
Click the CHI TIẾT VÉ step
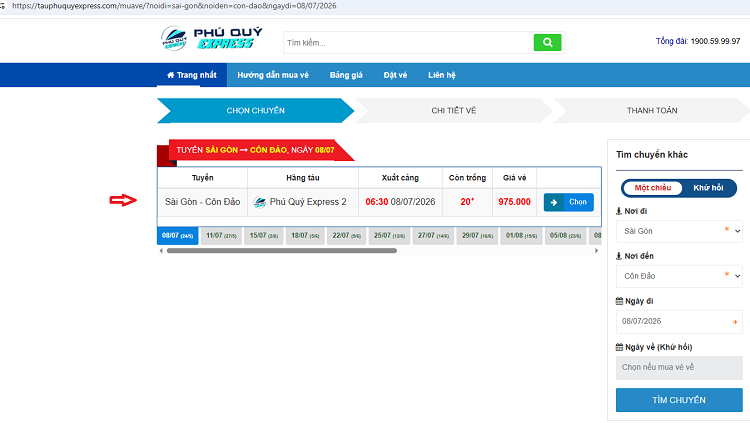(x=453, y=111)
